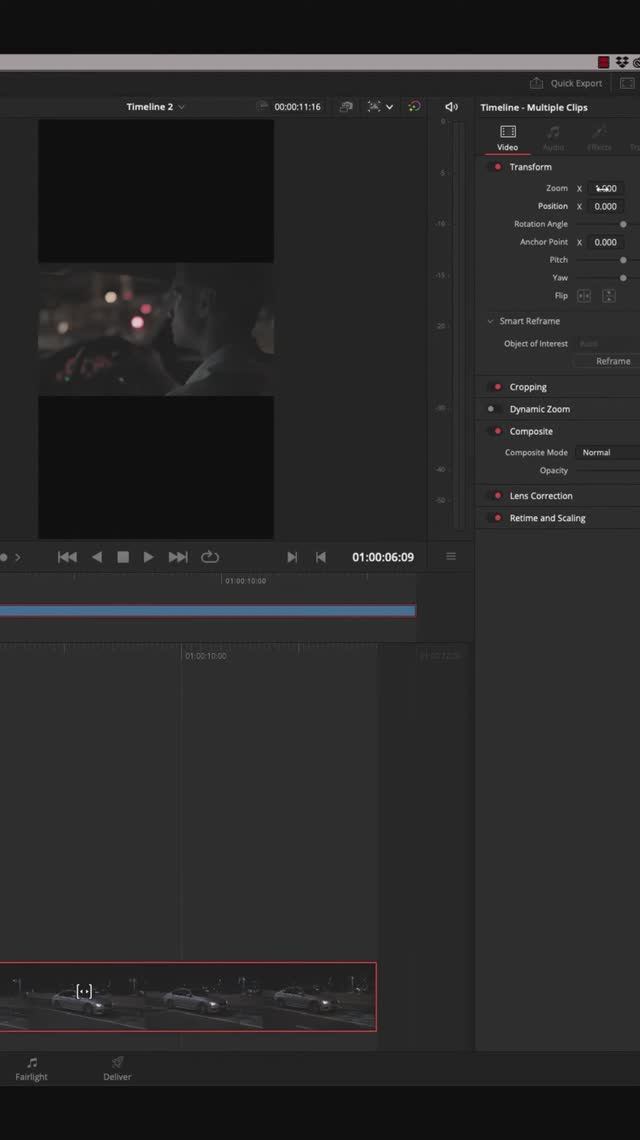The width and height of the screenshot is (640, 1140).
Task: Click the Zoom X value field
Action: coord(606,188)
